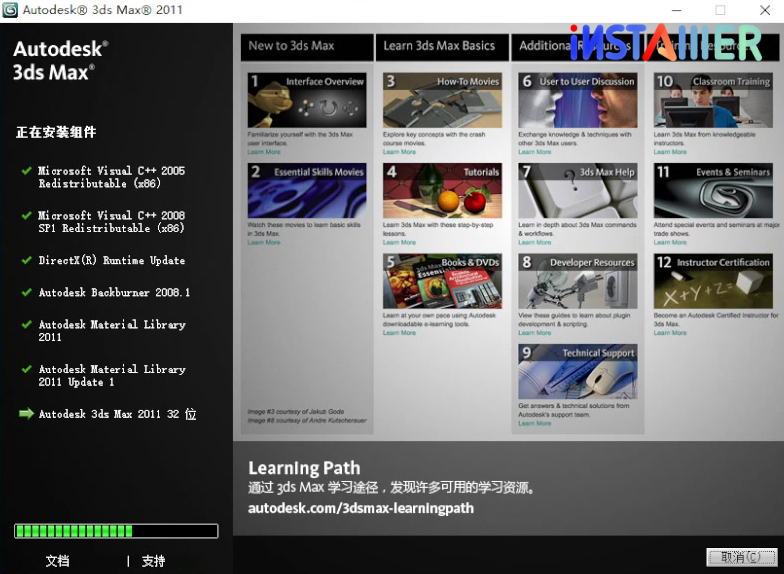
Task: Minimize the 3ds Max 2011 installer window
Action: click(676, 10)
